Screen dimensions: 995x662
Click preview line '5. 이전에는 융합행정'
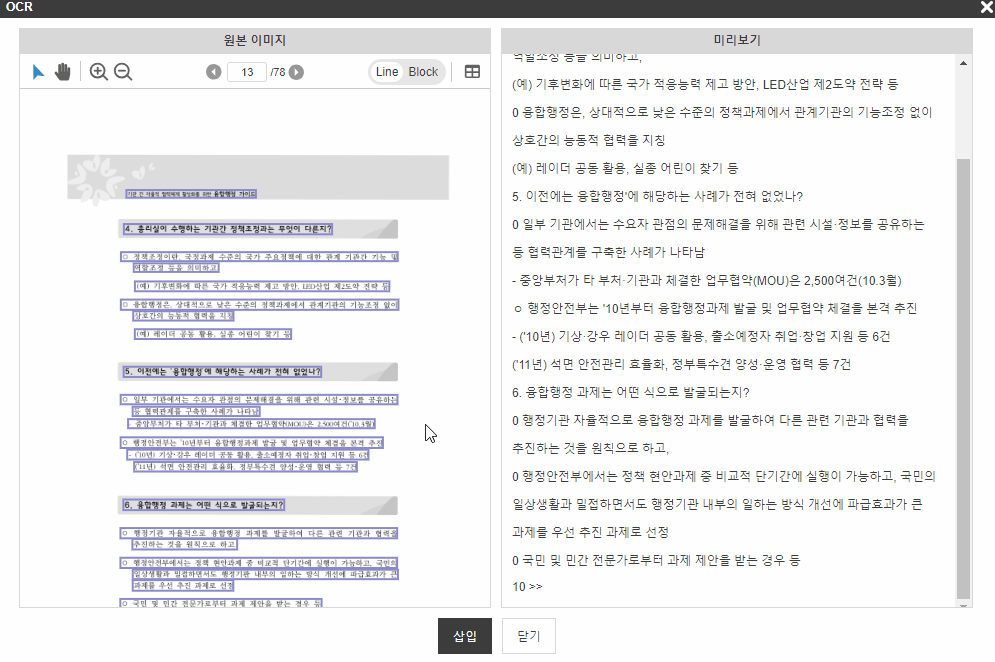click(657, 195)
